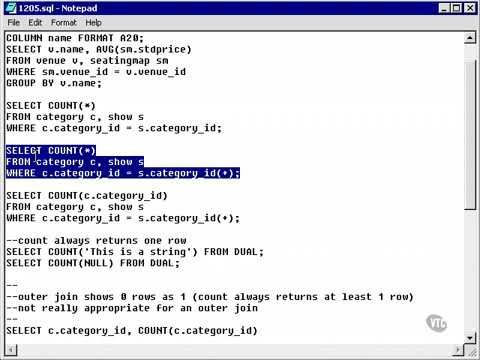Open the Edit menu
480x360 pixels.
coord(35,23)
